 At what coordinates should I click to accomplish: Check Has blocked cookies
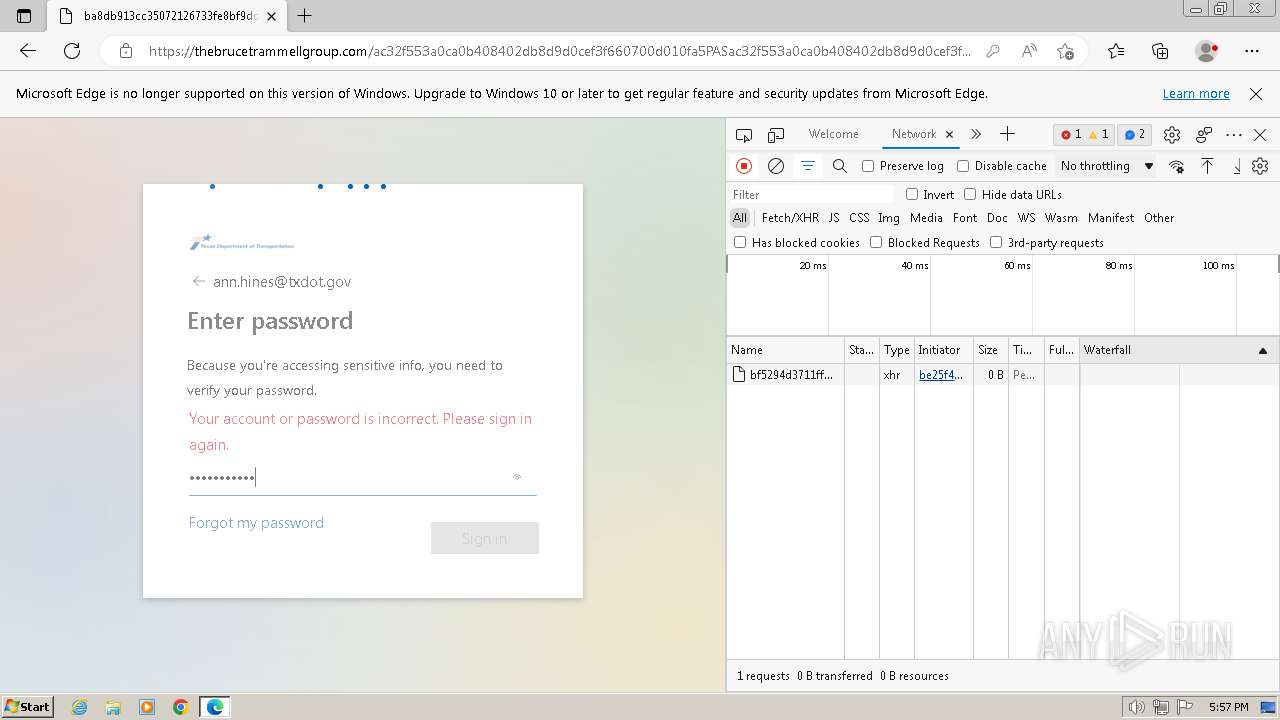click(x=740, y=242)
